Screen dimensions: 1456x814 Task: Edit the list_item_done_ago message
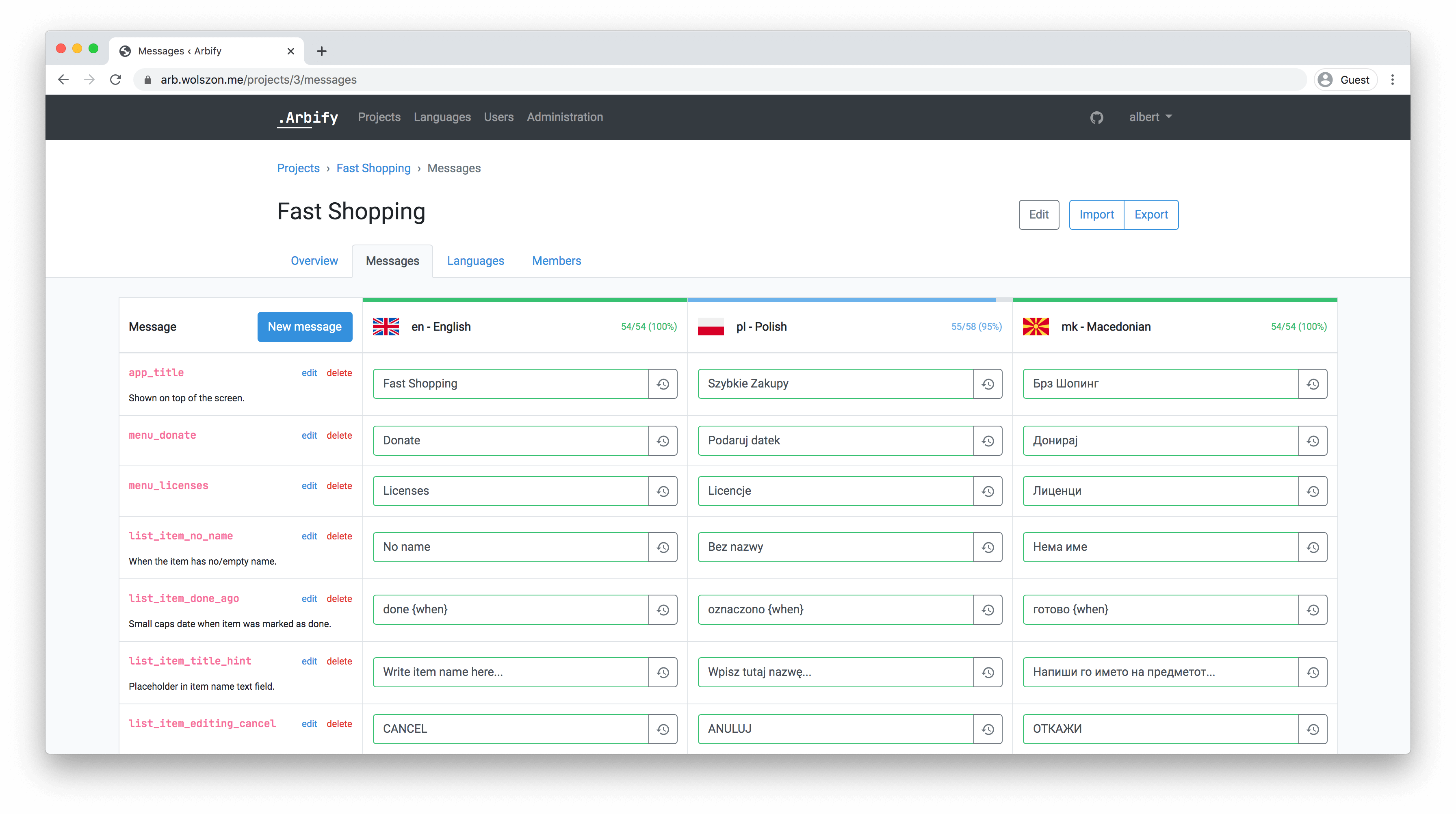click(309, 599)
